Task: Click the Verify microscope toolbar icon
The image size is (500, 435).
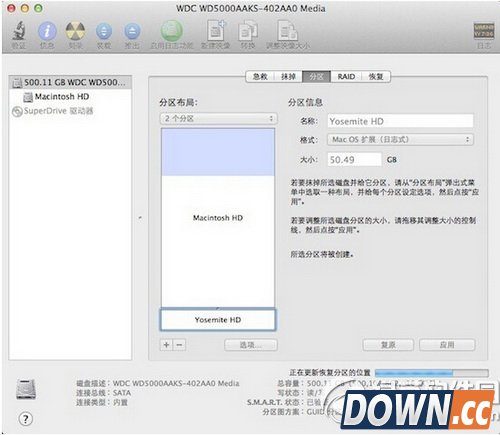Action: coord(19,31)
